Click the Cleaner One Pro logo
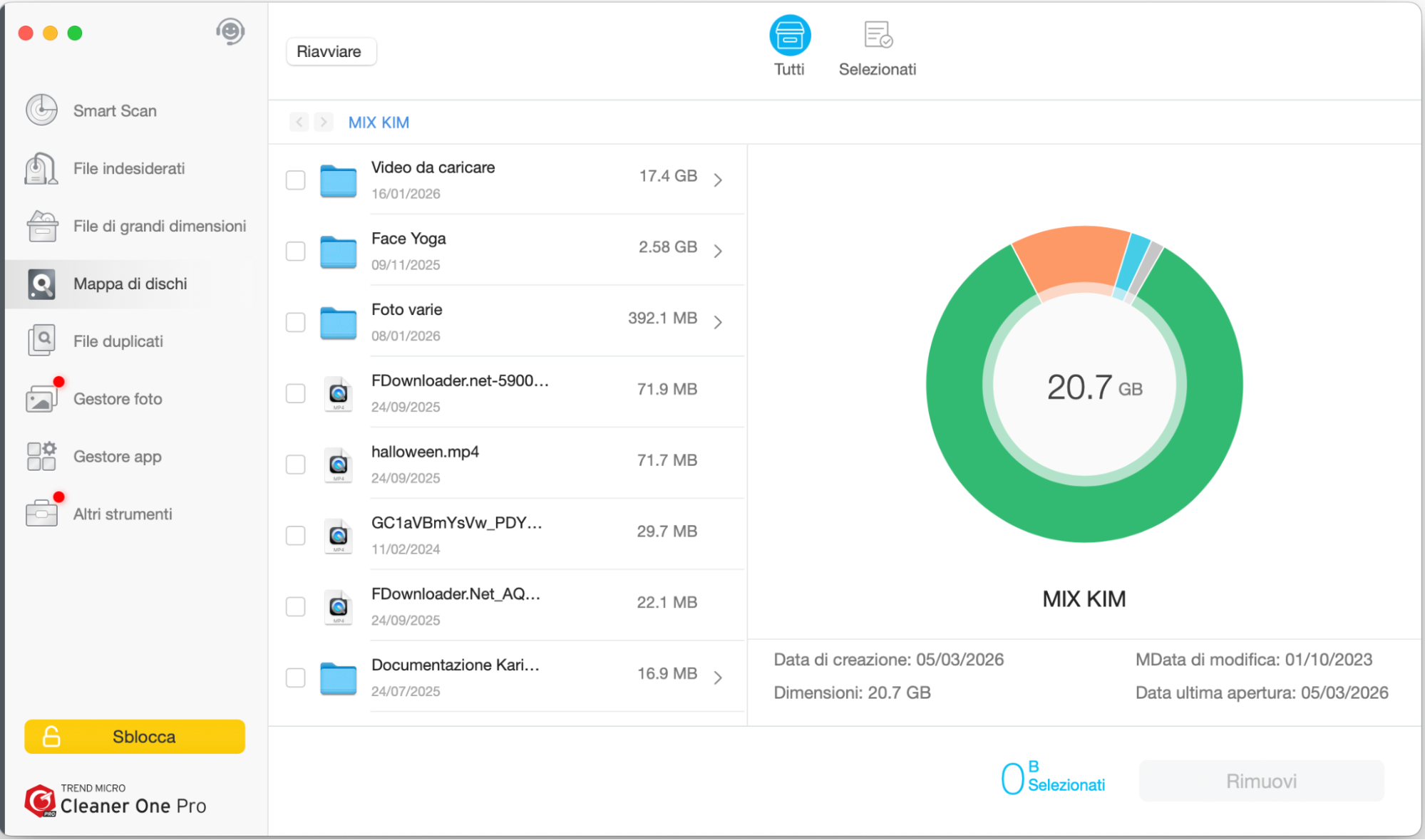 coord(115,801)
